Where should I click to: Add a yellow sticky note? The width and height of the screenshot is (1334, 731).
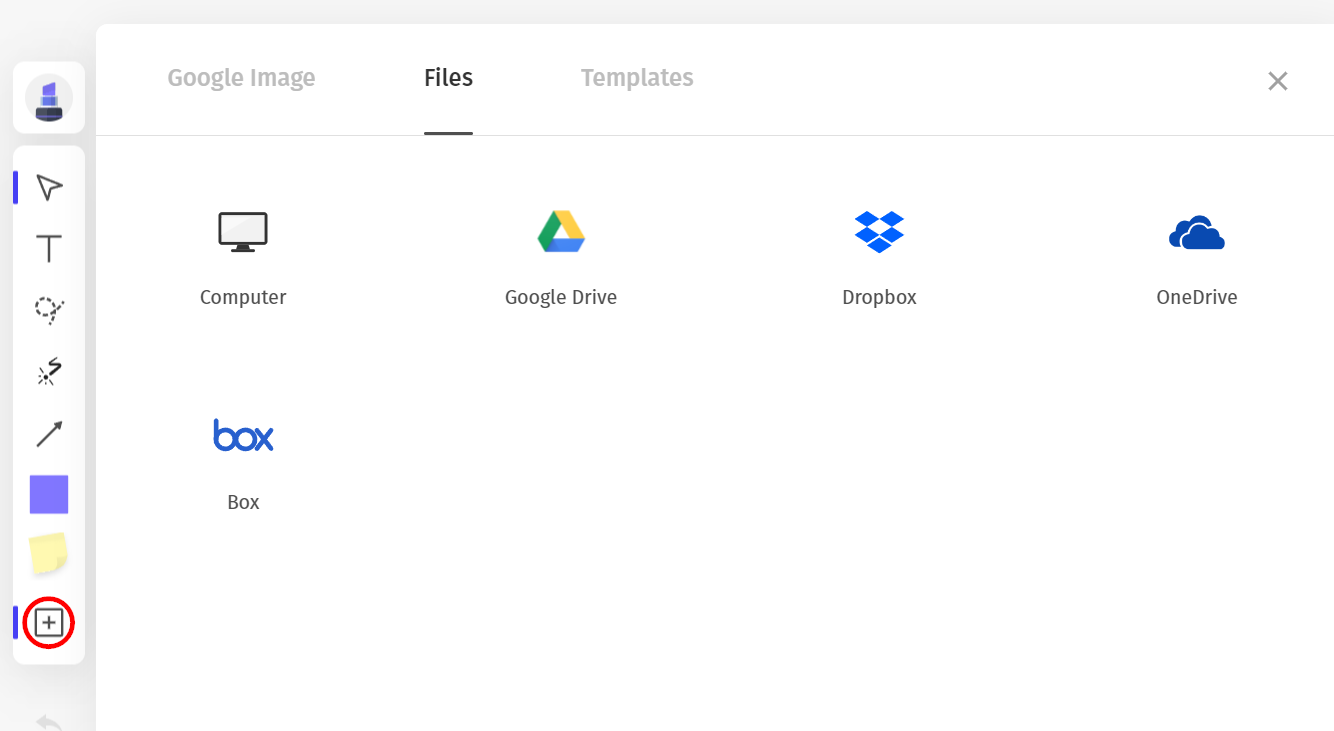tap(49, 554)
